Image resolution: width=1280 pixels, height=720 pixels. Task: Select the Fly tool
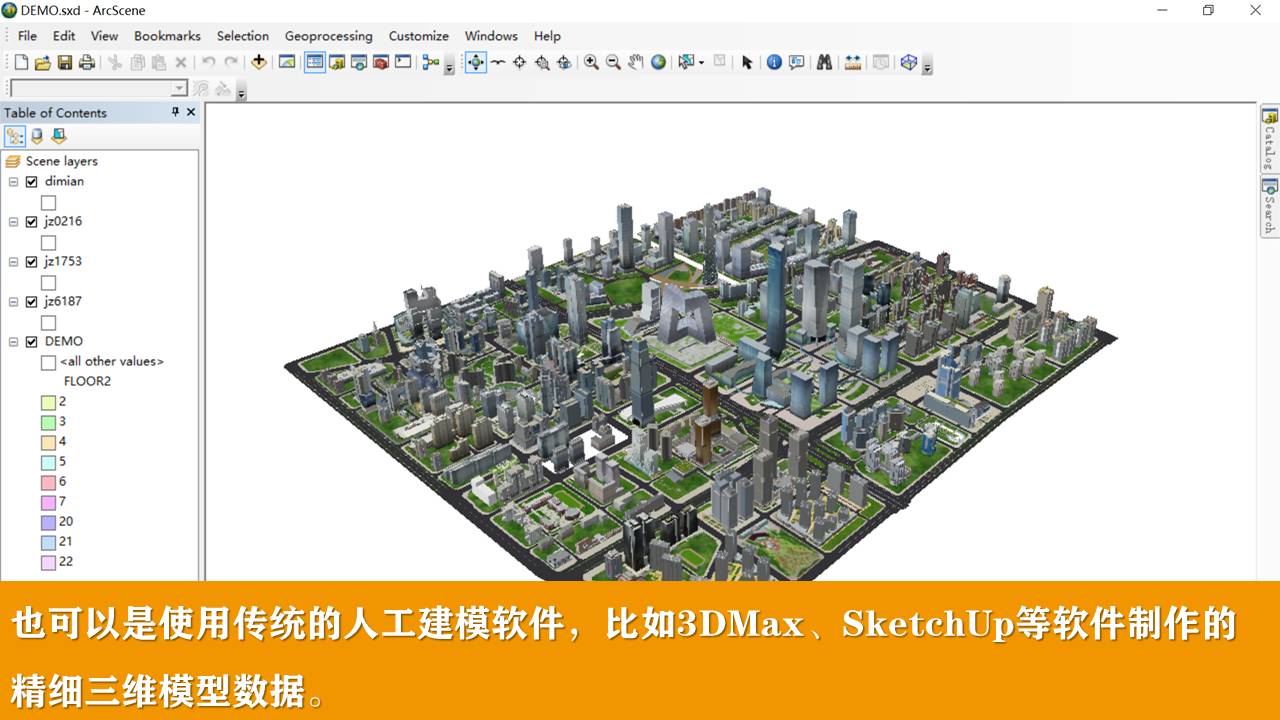click(498, 62)
